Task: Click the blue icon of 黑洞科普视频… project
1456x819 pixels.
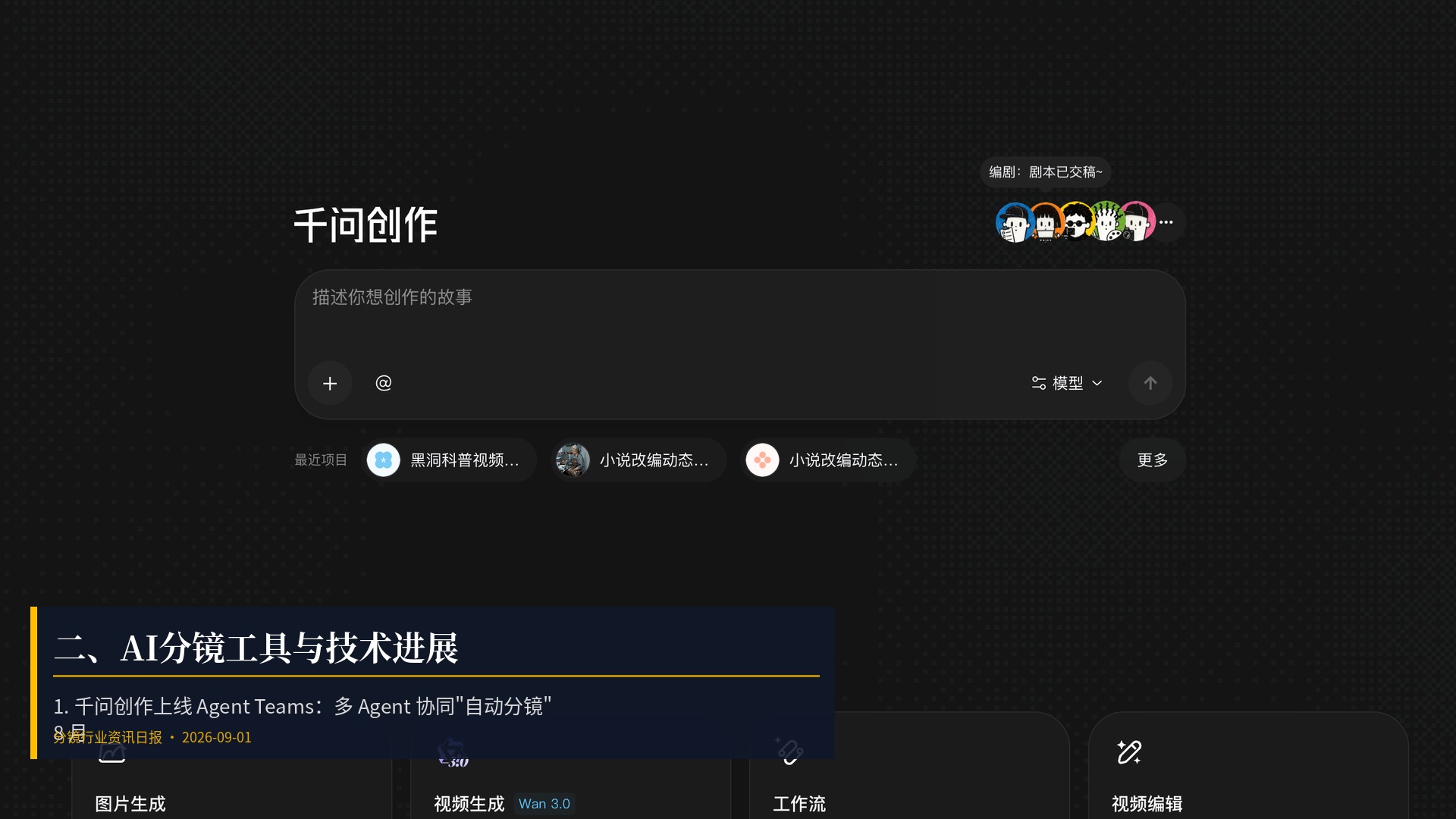Action: coord(384,460)
